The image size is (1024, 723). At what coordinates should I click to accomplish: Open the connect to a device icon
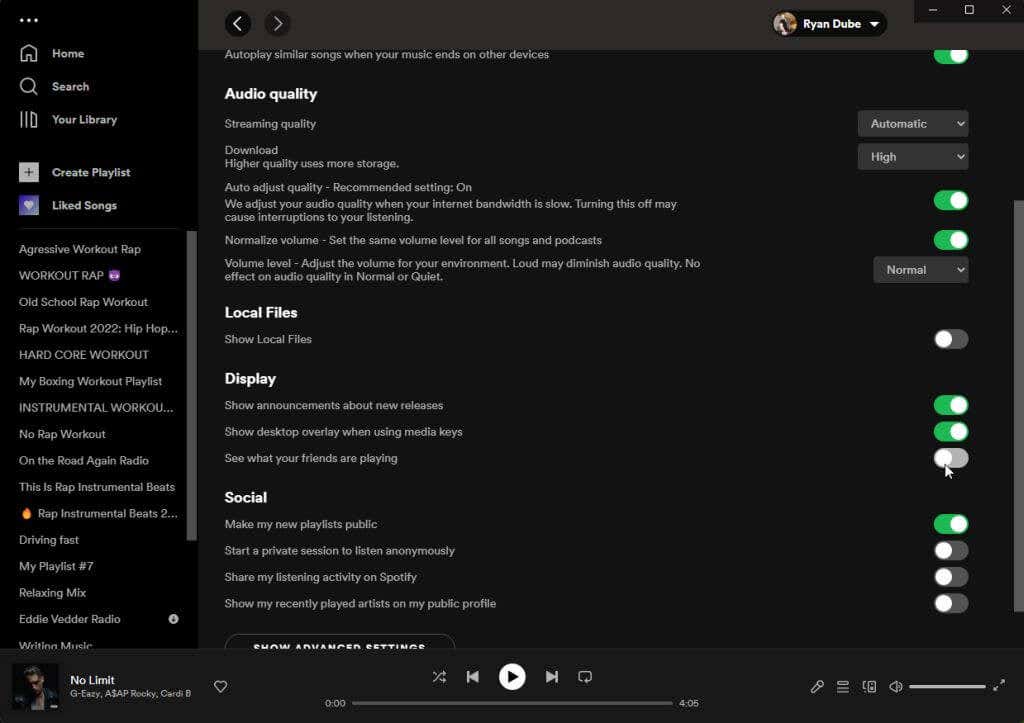(869, 686)
